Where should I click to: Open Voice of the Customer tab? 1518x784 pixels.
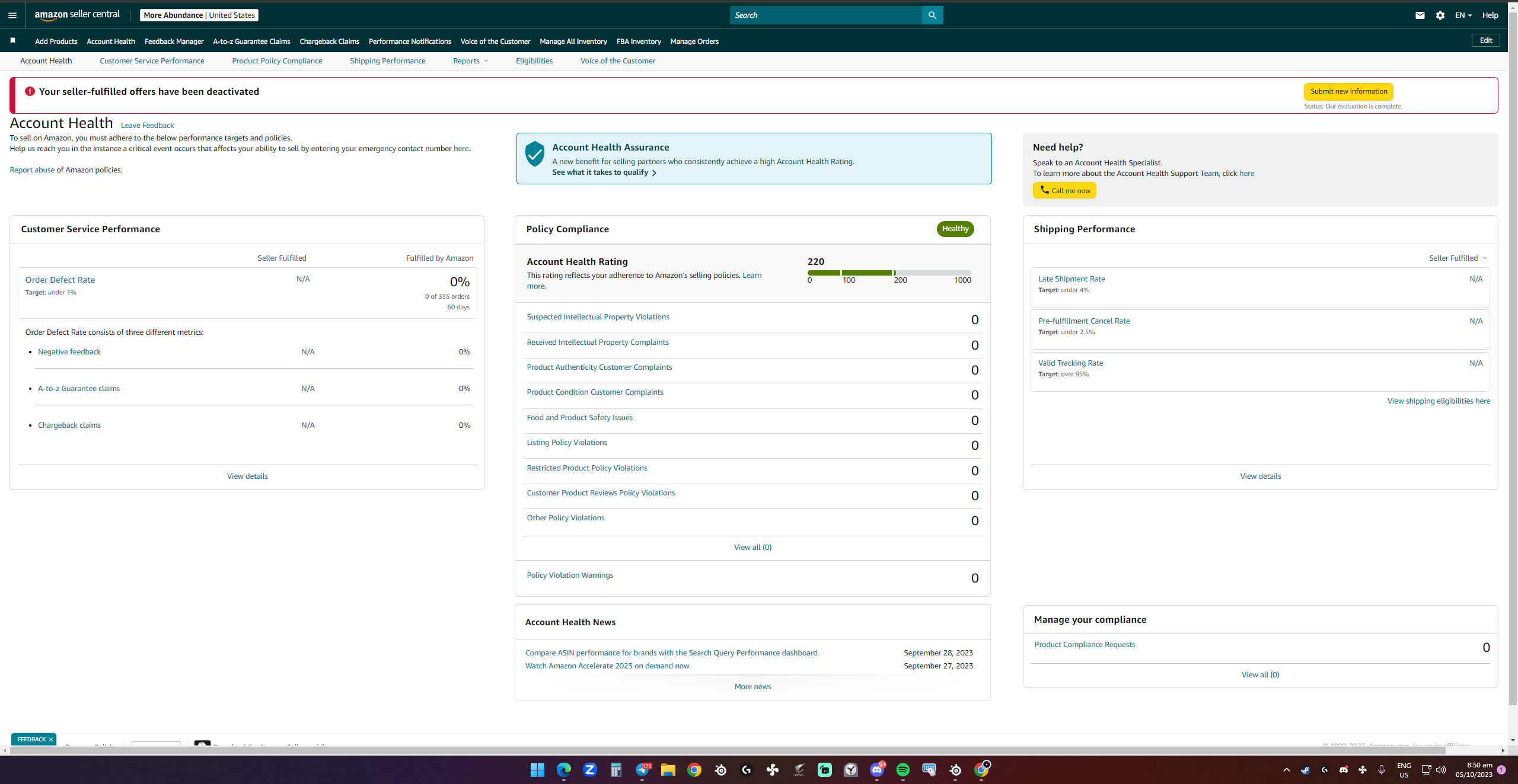[618, 61]
